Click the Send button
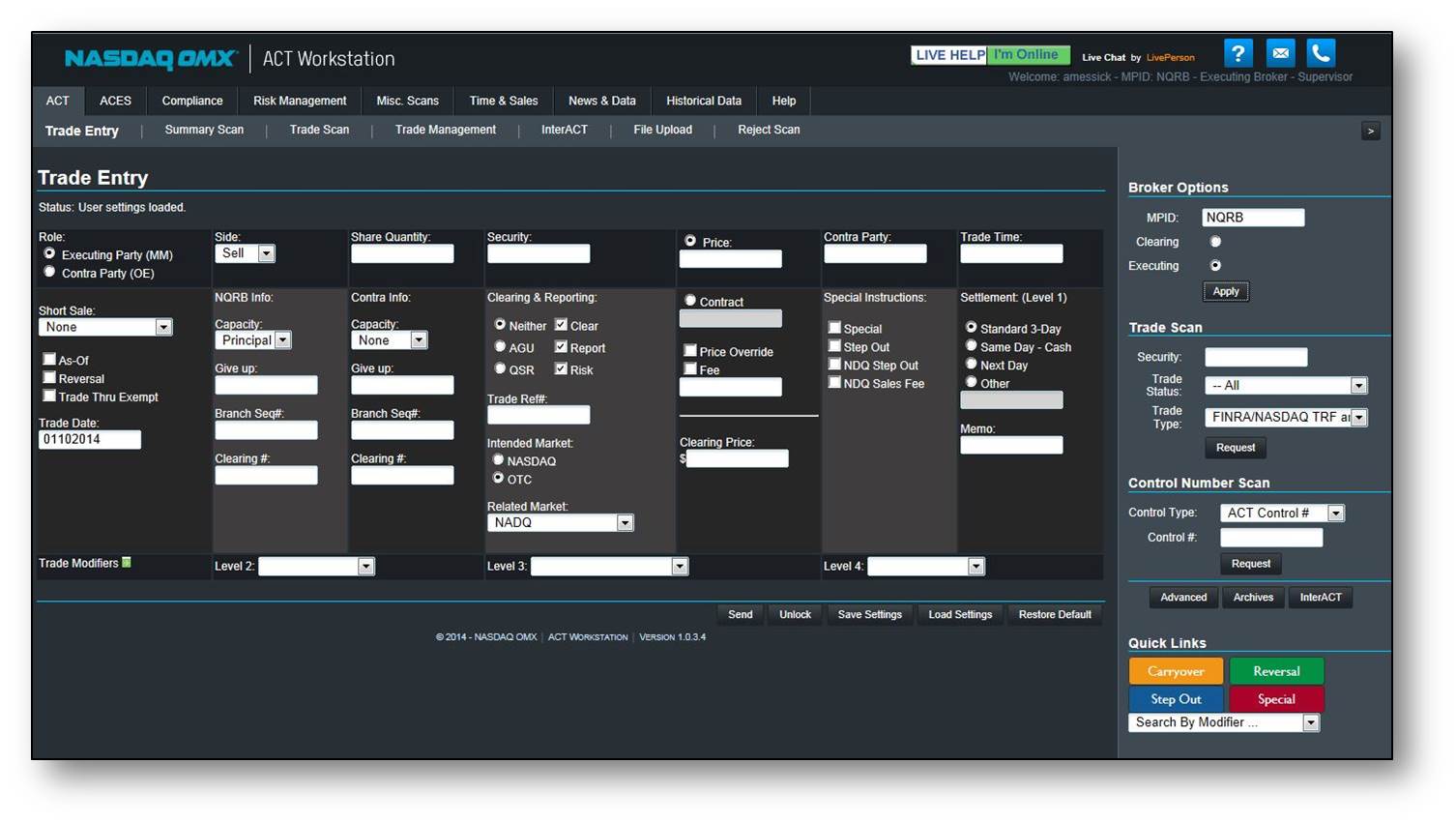 (x=741, y=615)
